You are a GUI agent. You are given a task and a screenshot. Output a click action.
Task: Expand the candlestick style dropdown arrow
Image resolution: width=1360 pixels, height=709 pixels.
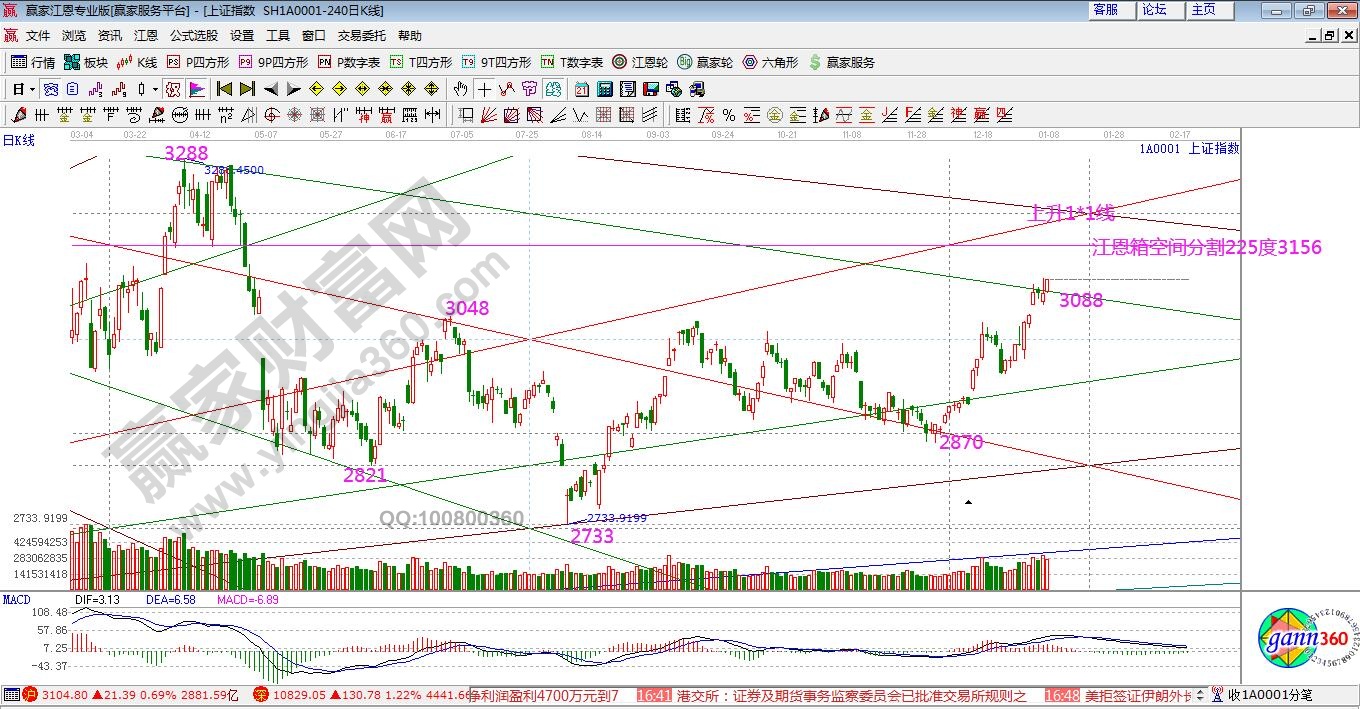[155, 89]
